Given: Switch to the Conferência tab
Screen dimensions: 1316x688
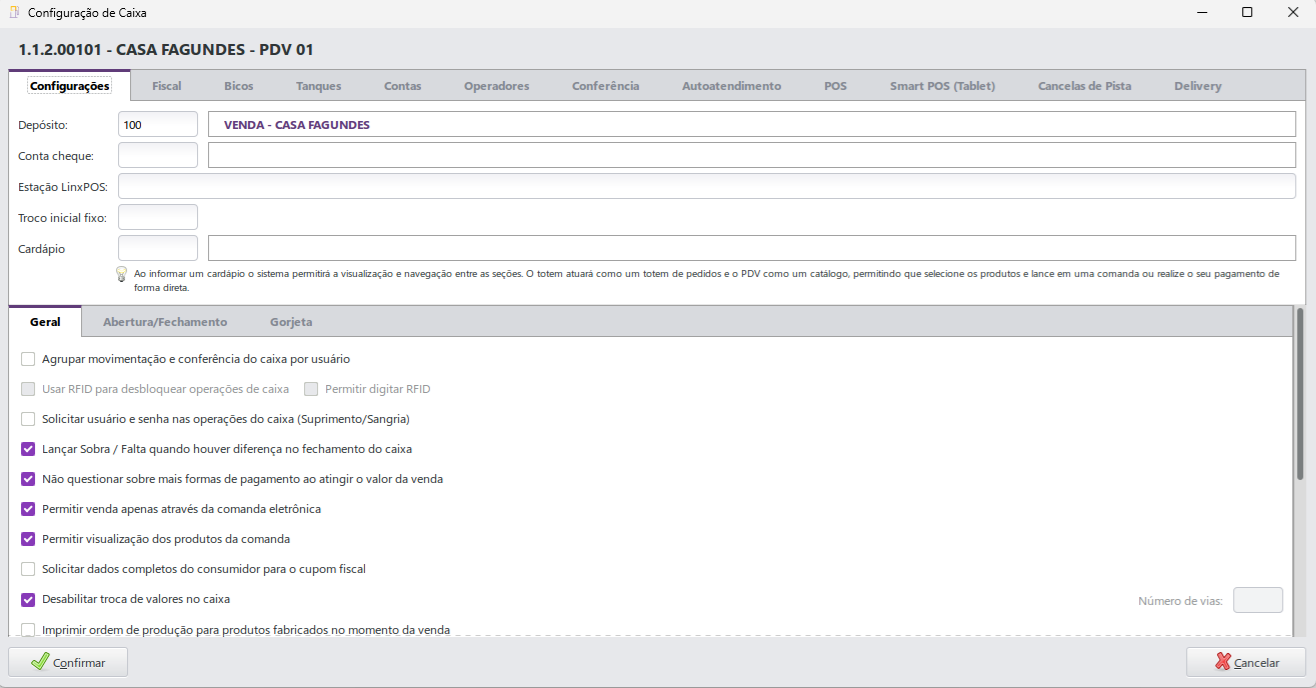Looking at the screenshot, I should pos(606,86).
